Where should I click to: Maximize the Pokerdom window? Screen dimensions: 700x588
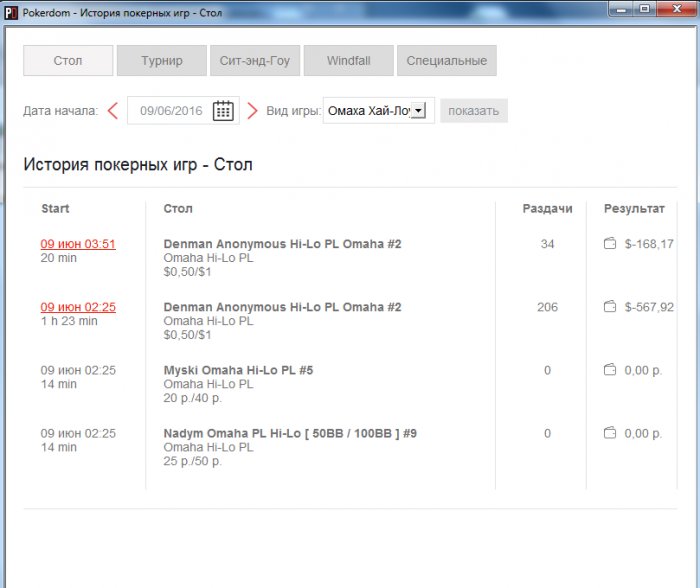coord(644,9)
